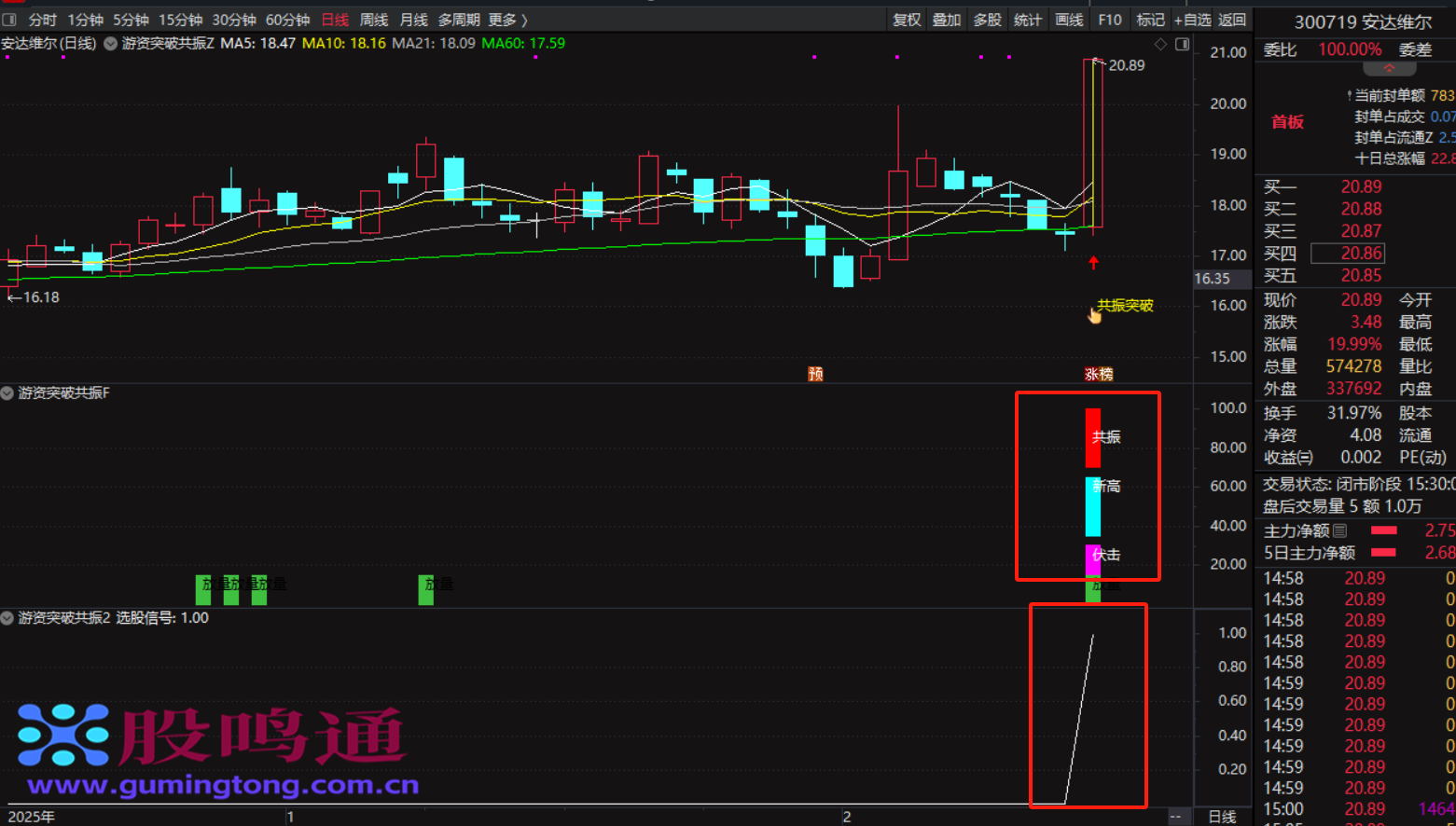Viewport: 1456px width, 826px height.
Task: Open the 游资突破共振Z indicator dropdown
Action: pyautogui.click(x=110, y=44)
